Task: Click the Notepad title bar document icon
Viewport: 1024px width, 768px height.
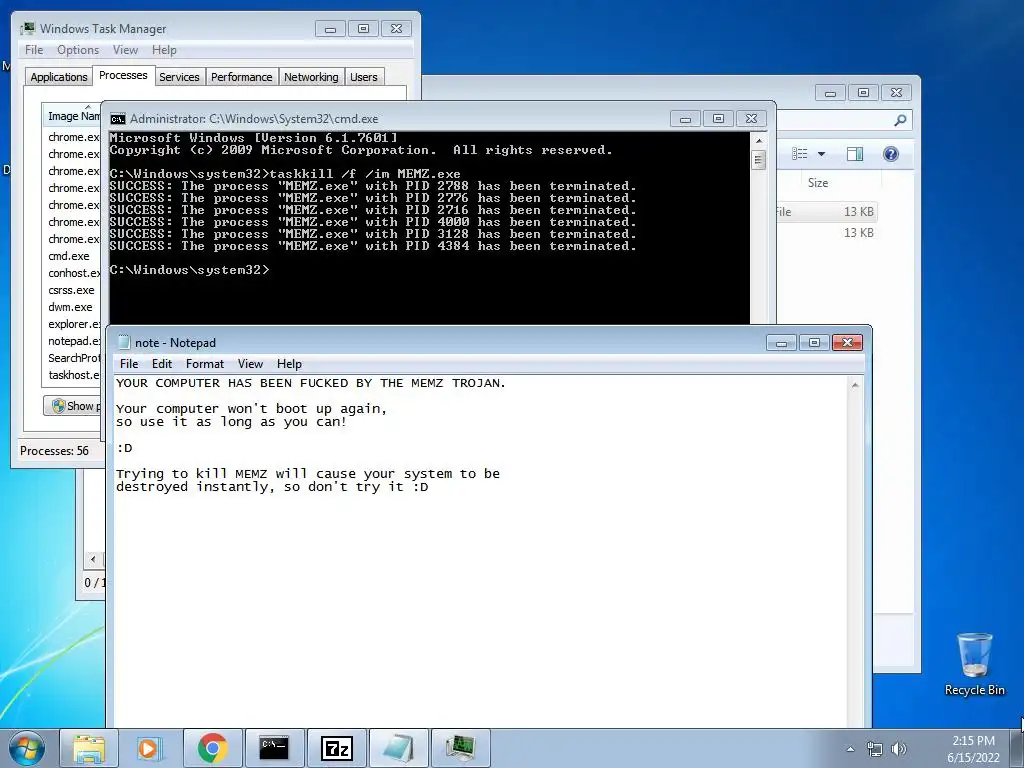Action: (x=123, y=342)
